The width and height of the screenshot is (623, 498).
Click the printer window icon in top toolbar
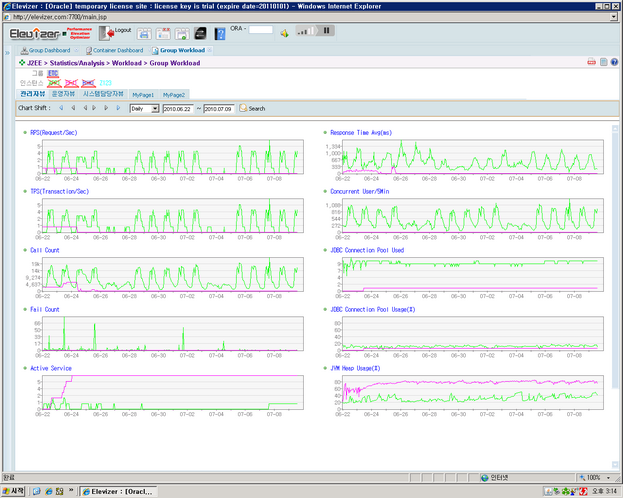144,34
